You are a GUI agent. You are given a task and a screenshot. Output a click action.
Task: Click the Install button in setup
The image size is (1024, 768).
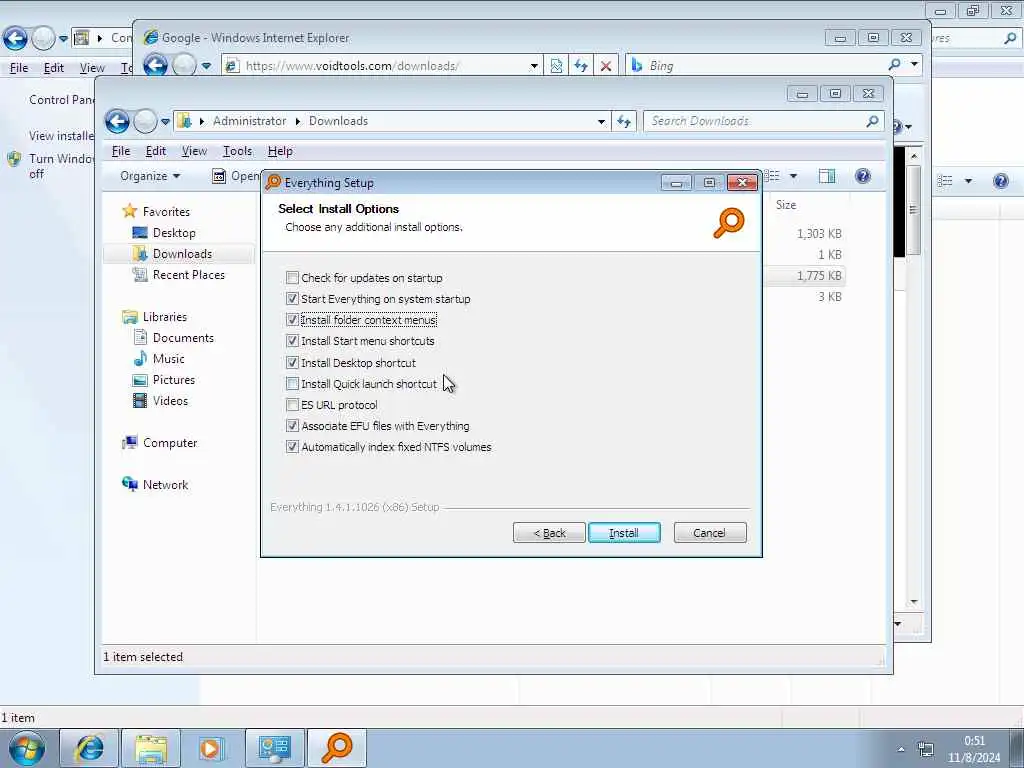[x=624, y=533]
